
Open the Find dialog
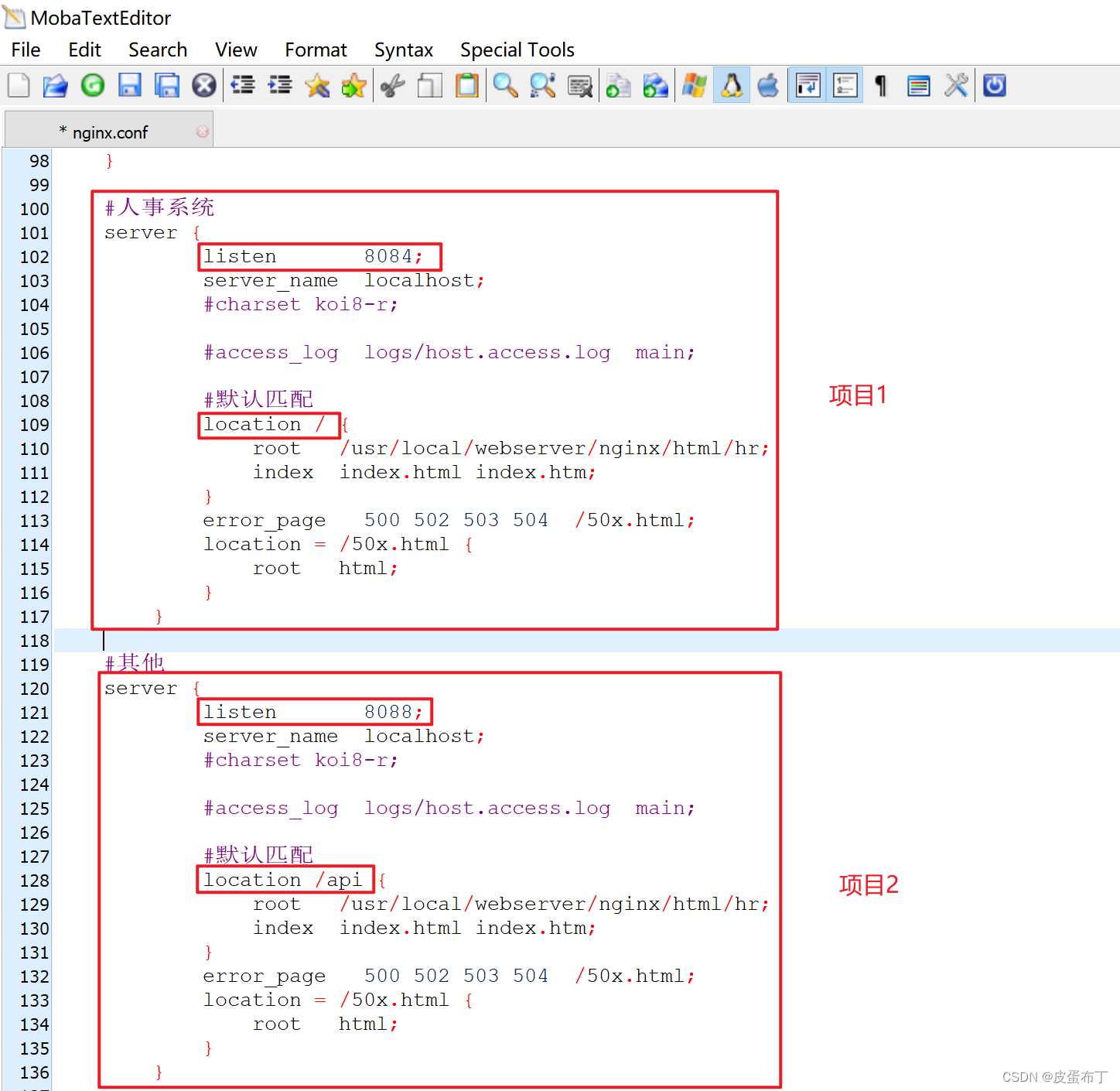[x=505, y=85]
